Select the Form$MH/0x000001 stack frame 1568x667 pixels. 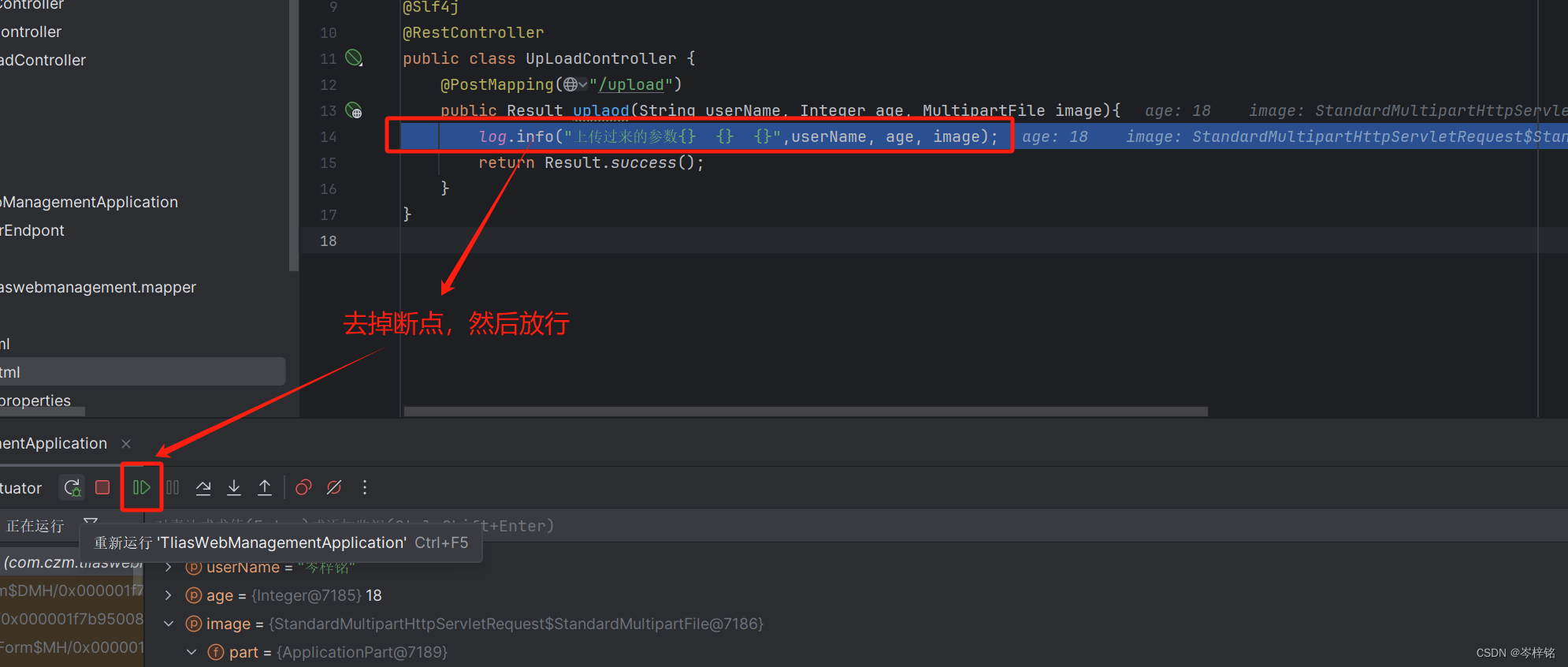[x=72, y=647]
